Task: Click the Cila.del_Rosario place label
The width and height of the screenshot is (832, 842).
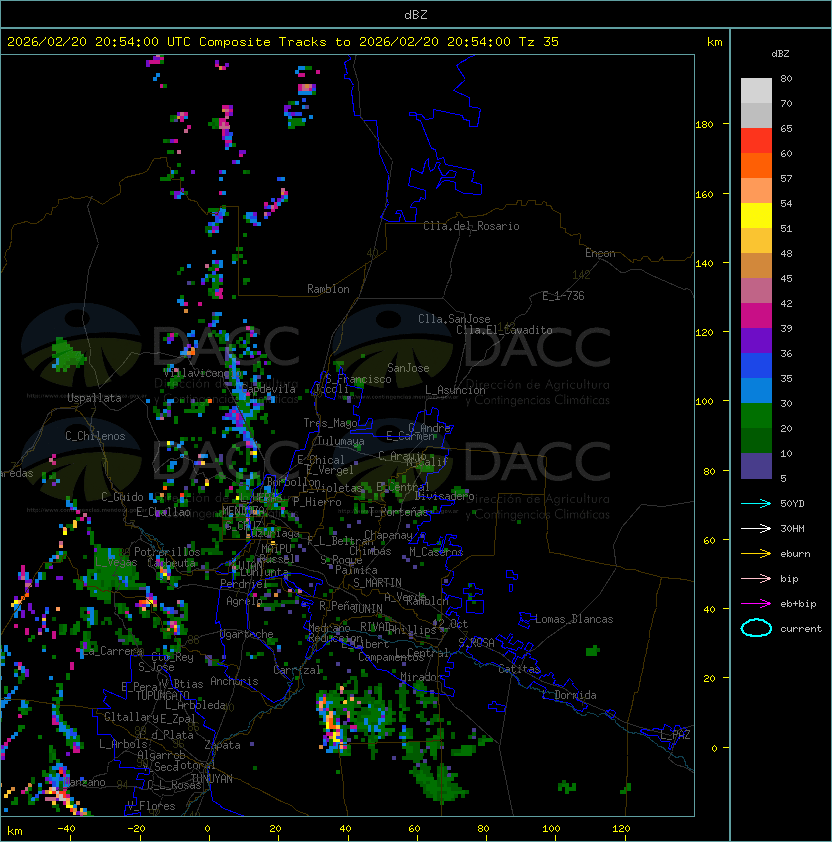Action: pyautogui.click(x=471, y=226)
